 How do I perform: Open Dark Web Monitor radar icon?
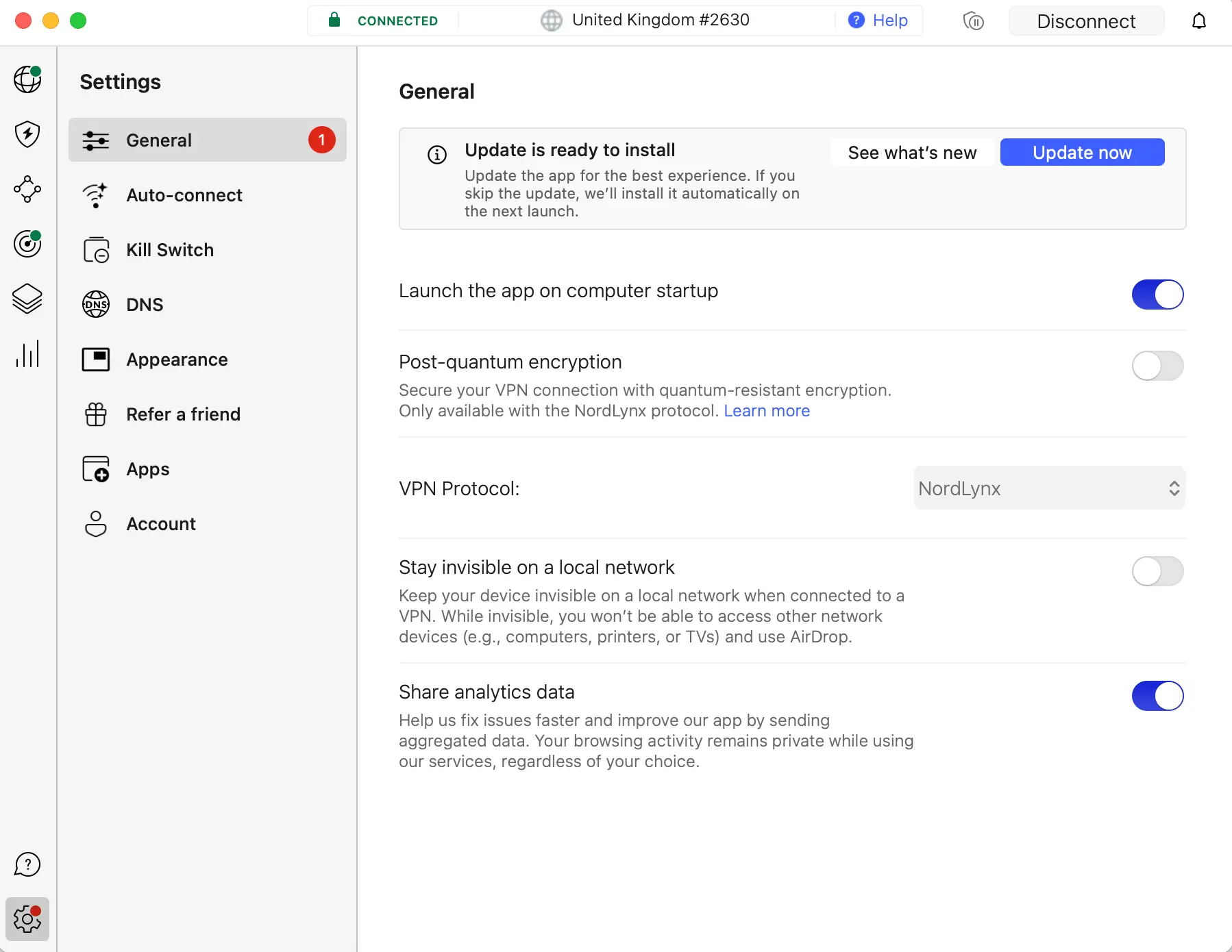pos(27,244)
